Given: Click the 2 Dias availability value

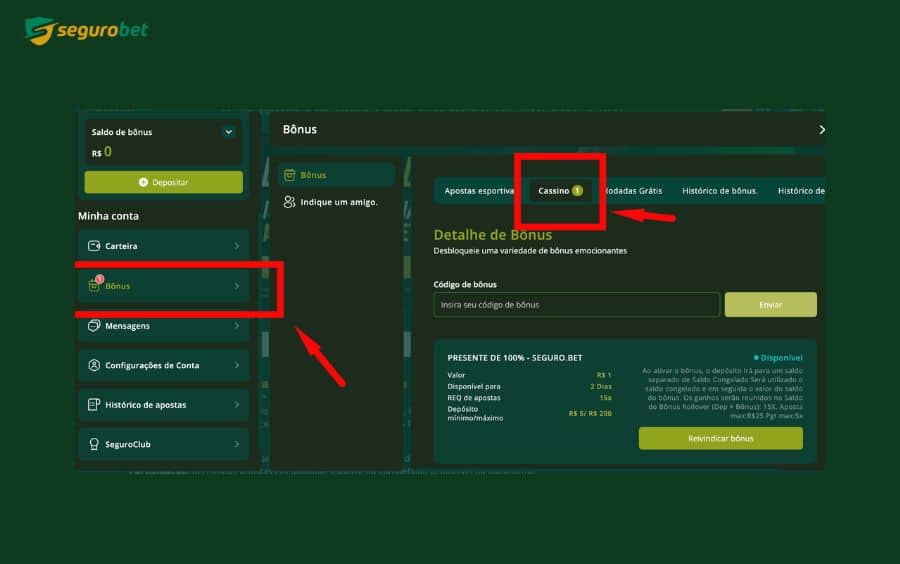Looking at the screenshot, I should click(x=601, y=386).
